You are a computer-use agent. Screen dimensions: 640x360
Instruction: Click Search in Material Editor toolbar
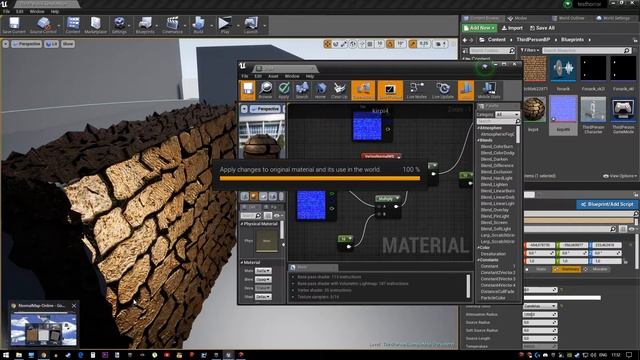point(302,90)
